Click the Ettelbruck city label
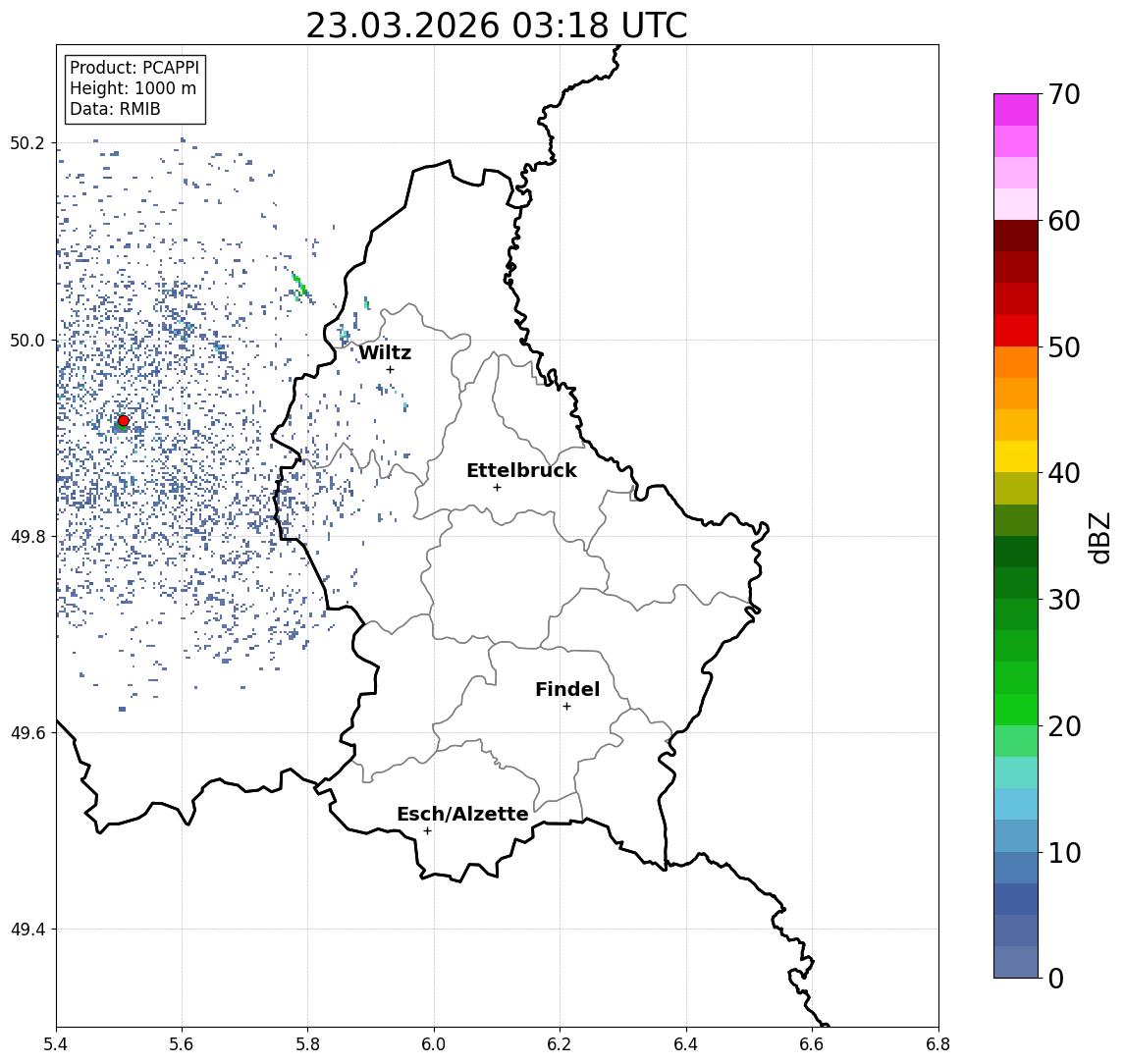The image size is (1124, 1064). point(521,470)
